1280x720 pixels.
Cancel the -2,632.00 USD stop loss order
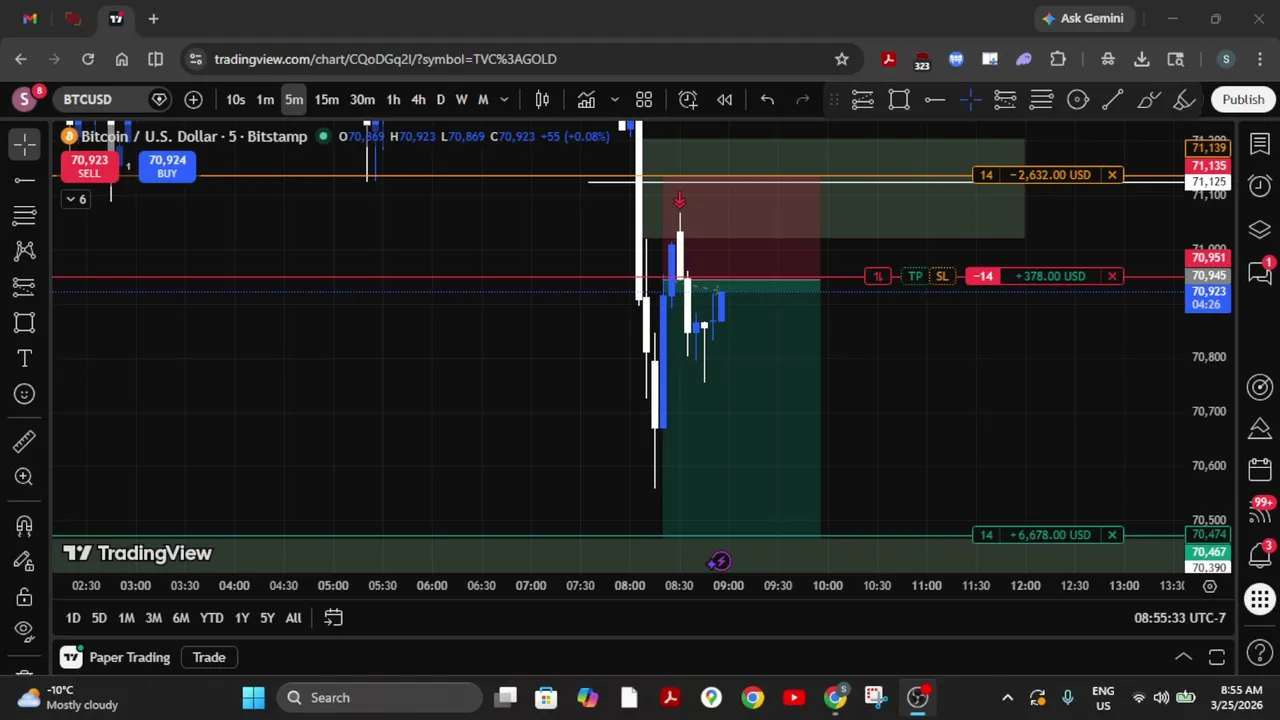pyautogui.click(x=1112, y=175)
